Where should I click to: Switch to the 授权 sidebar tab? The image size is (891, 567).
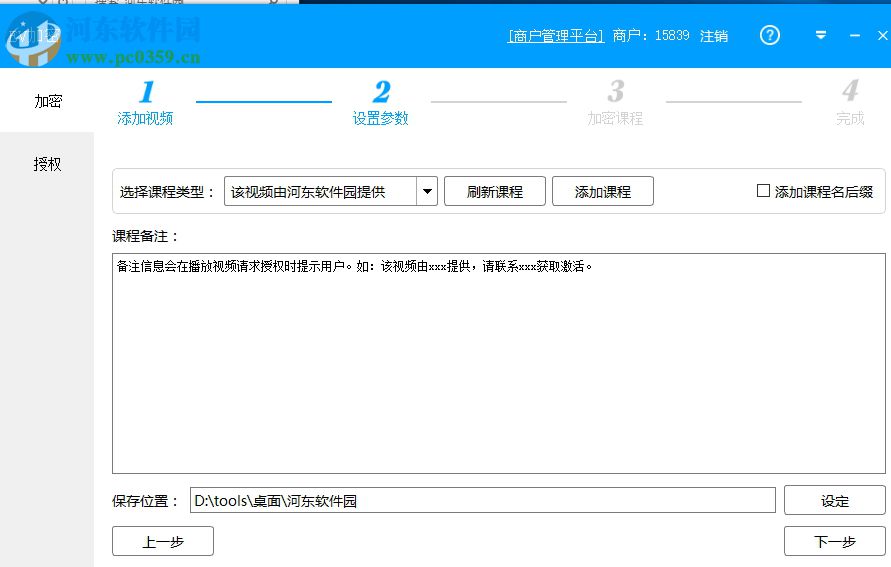pyautogui.click(x=47, y=164)
